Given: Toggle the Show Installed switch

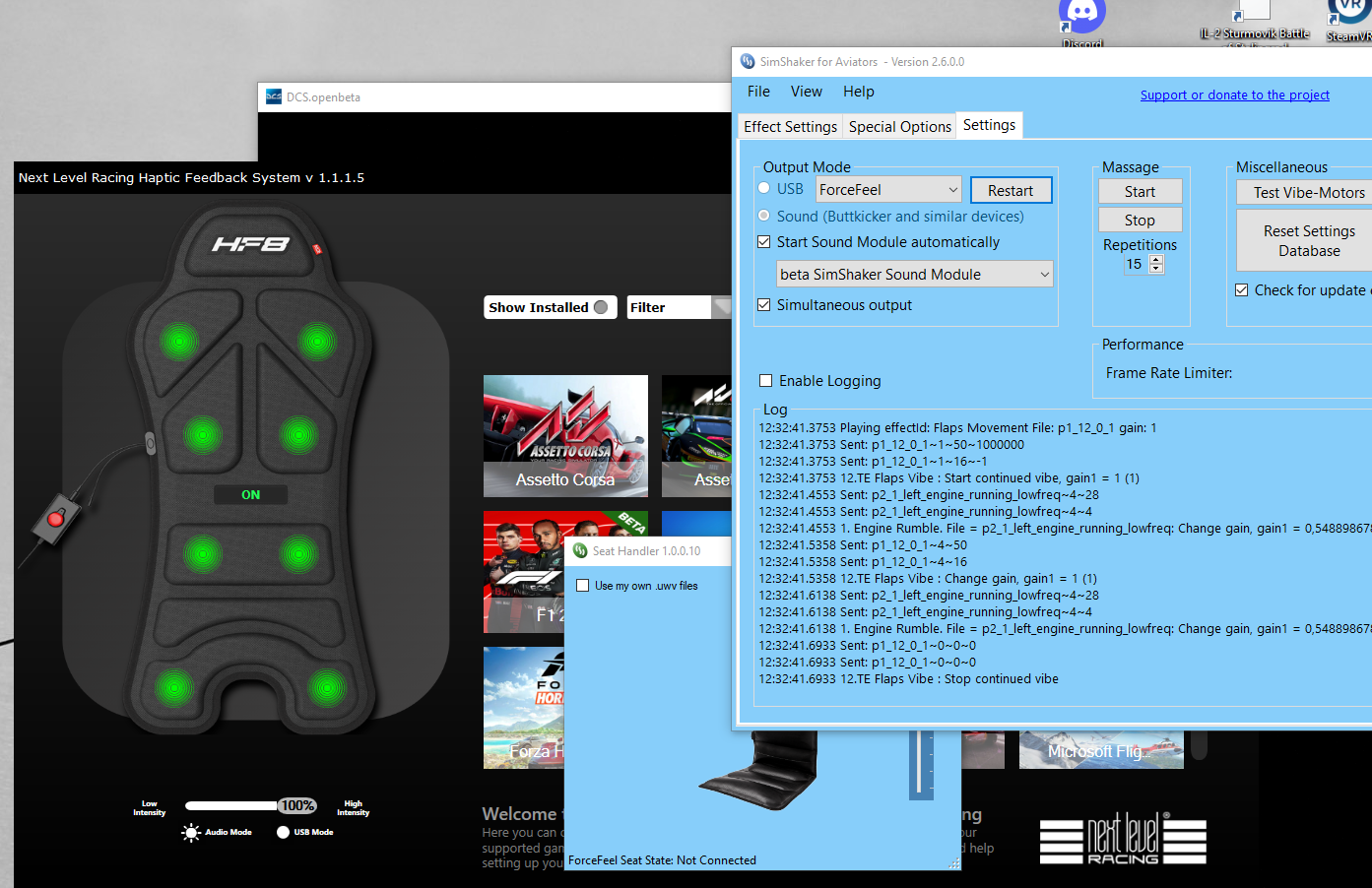Looking at the screenshot, I should (601, 307).
